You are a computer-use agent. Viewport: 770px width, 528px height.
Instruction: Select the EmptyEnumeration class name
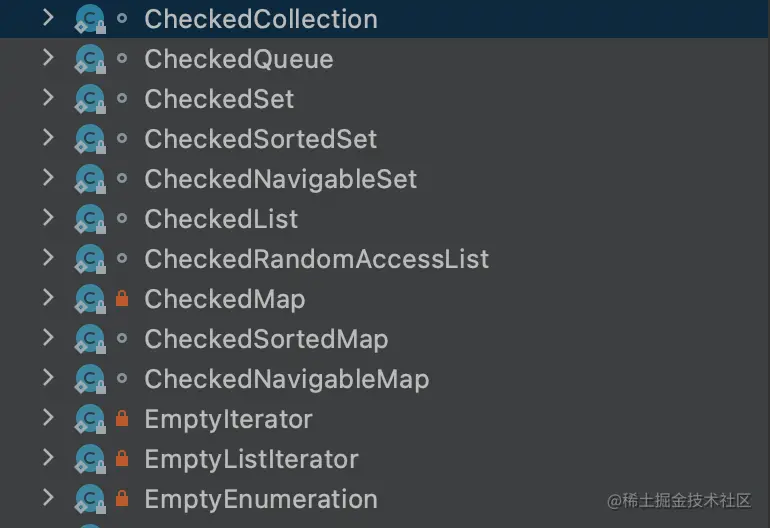tap(260, 499)
